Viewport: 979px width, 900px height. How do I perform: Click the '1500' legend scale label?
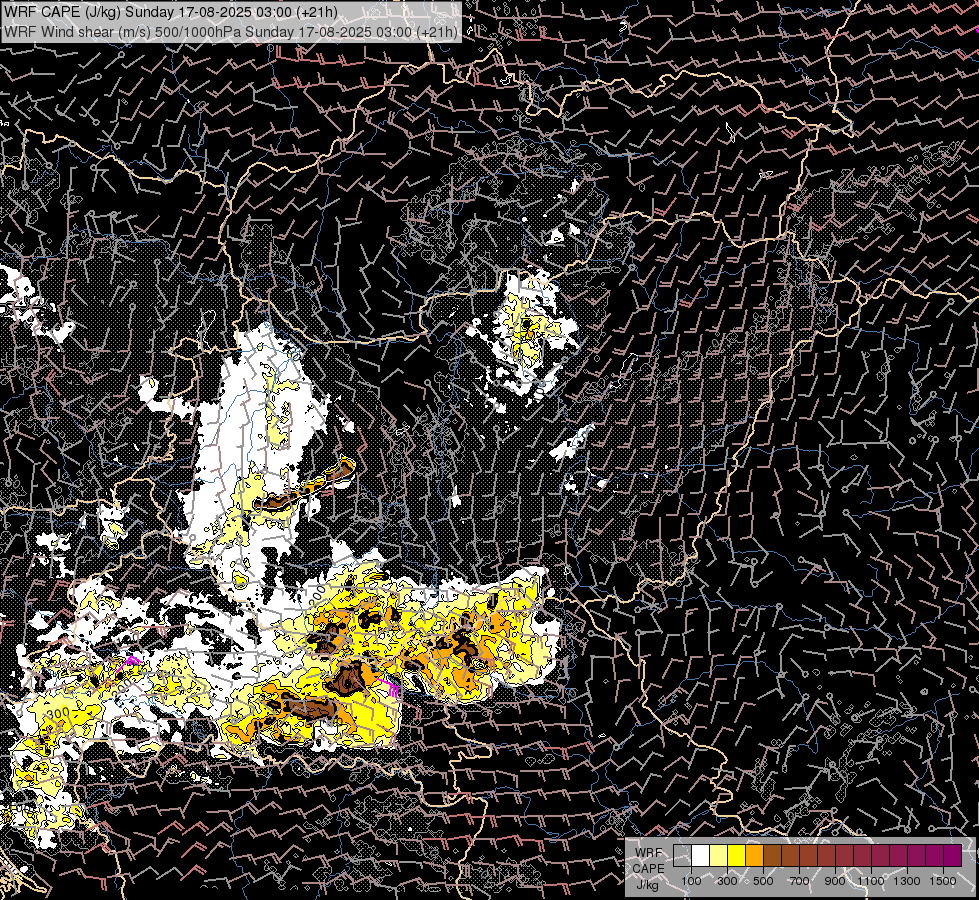(943, 881)
